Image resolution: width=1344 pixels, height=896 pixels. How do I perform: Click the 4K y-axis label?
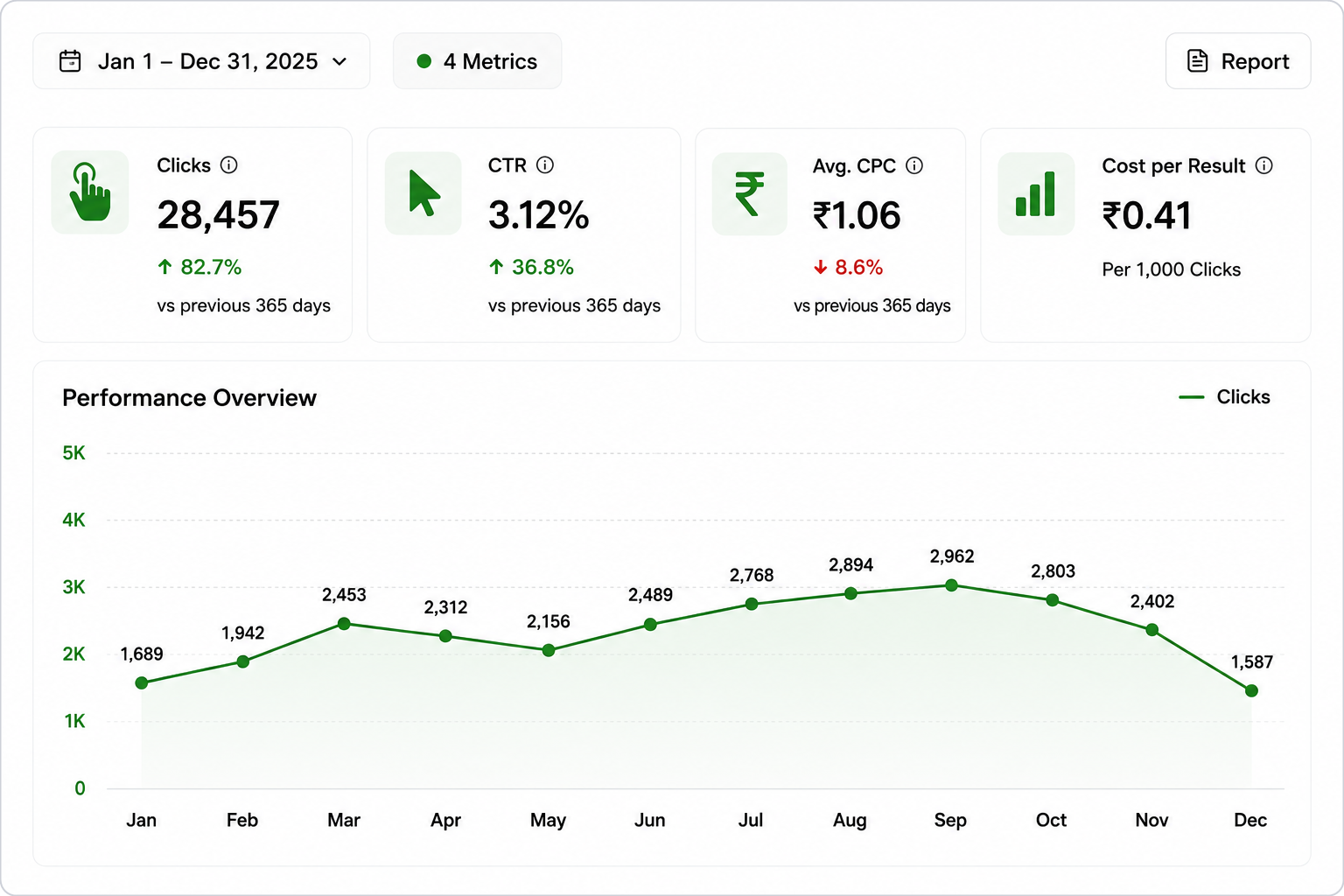pos(74,521)
